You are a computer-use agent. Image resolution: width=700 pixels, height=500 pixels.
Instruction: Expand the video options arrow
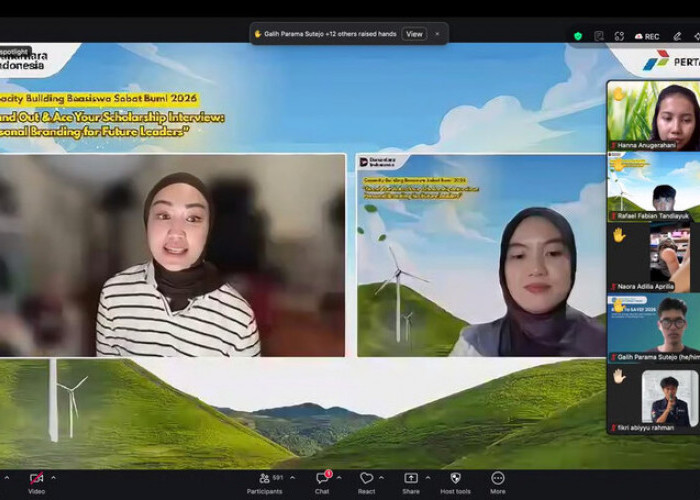[54, 478]
